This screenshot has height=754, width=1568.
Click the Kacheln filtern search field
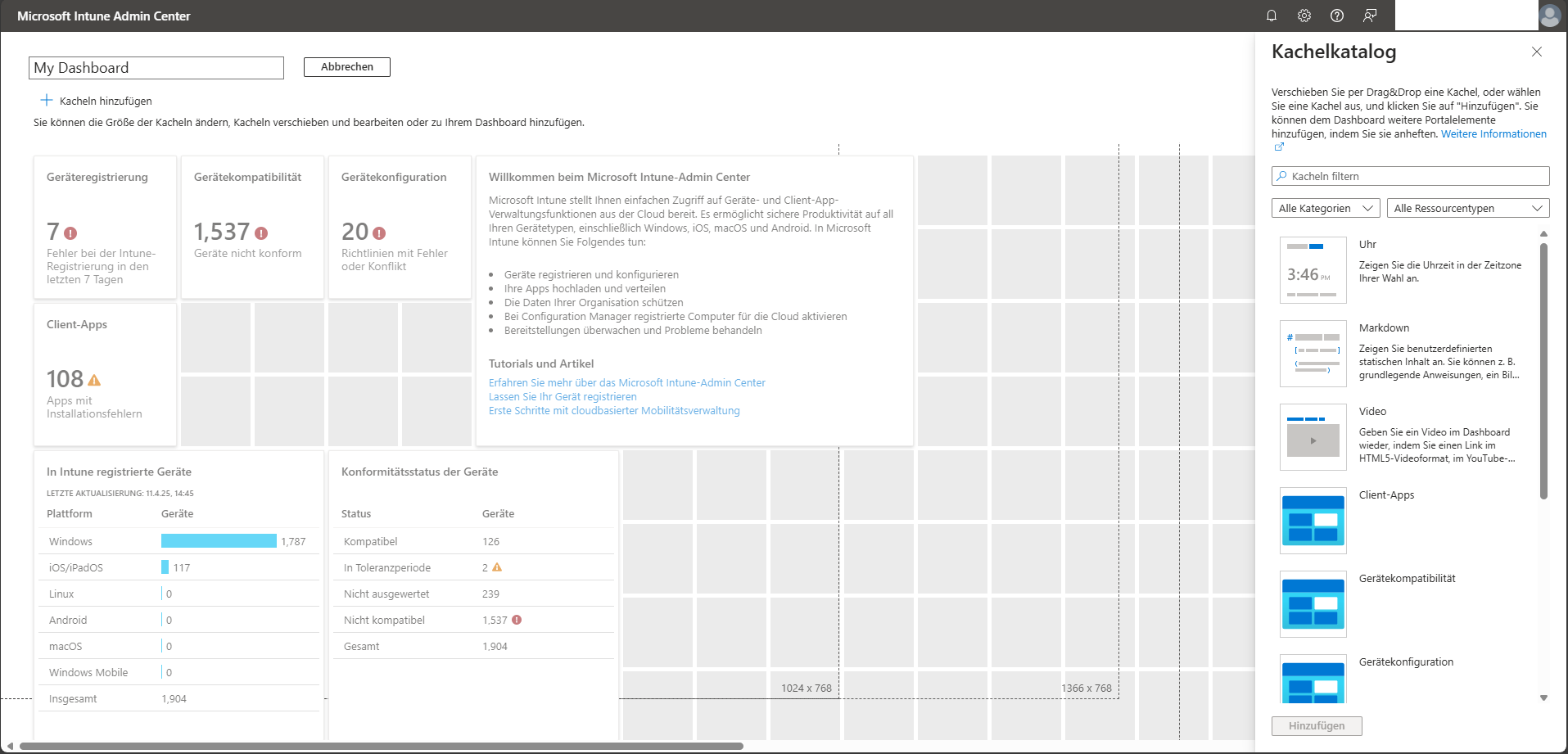pos(1411,176)
